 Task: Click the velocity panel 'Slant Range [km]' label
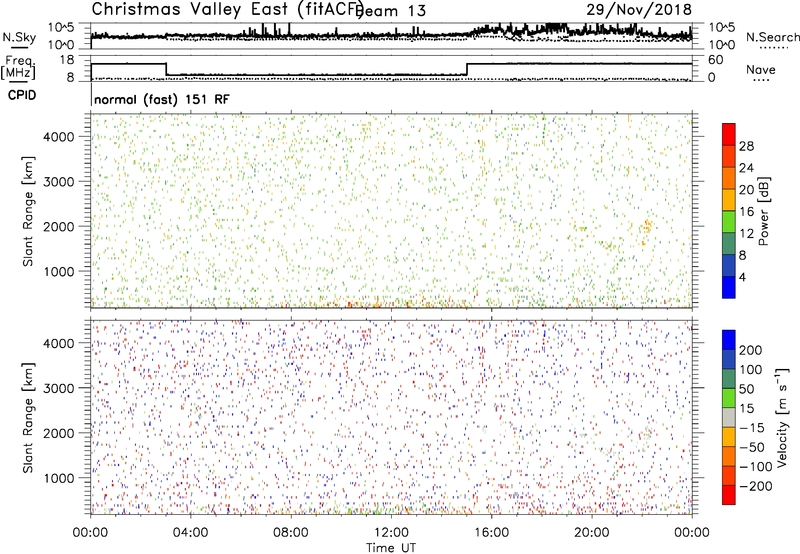tap(28, 418)
